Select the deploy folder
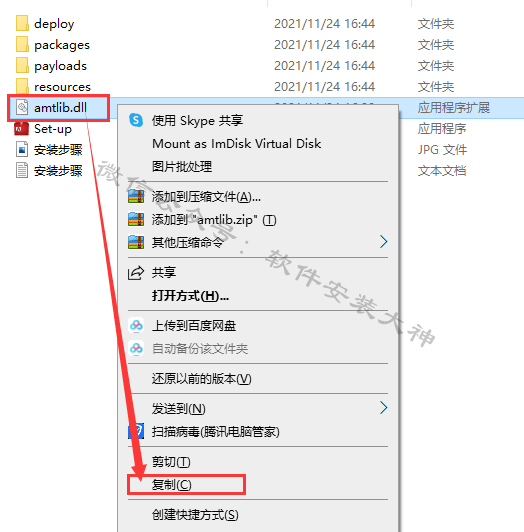Viewport: 524px width, 532px height. [x=54, y=24]
